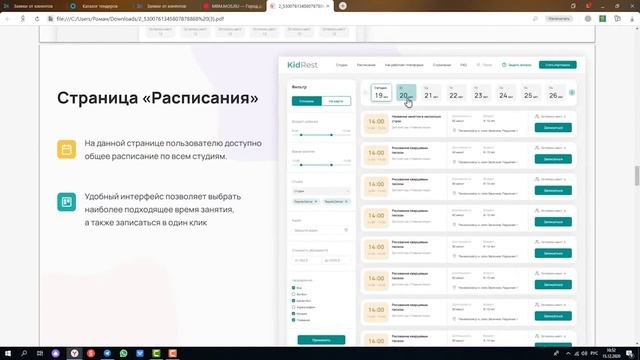Toggle the "Хореография" checkbox

(x=293, y=307)
